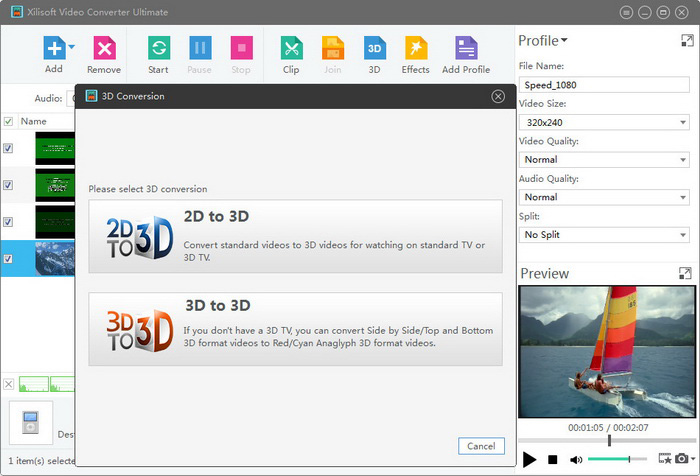
Task: Click the Remove toolbar icon
Action: 104,48
